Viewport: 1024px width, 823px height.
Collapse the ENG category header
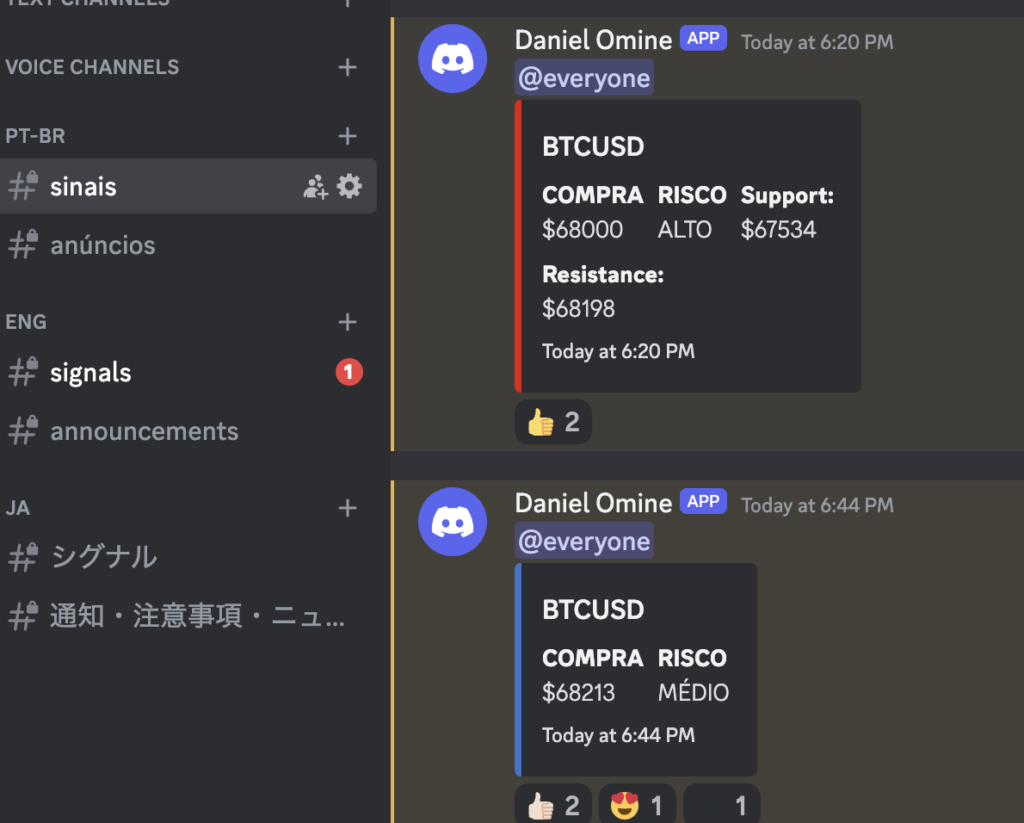point(26,322)
